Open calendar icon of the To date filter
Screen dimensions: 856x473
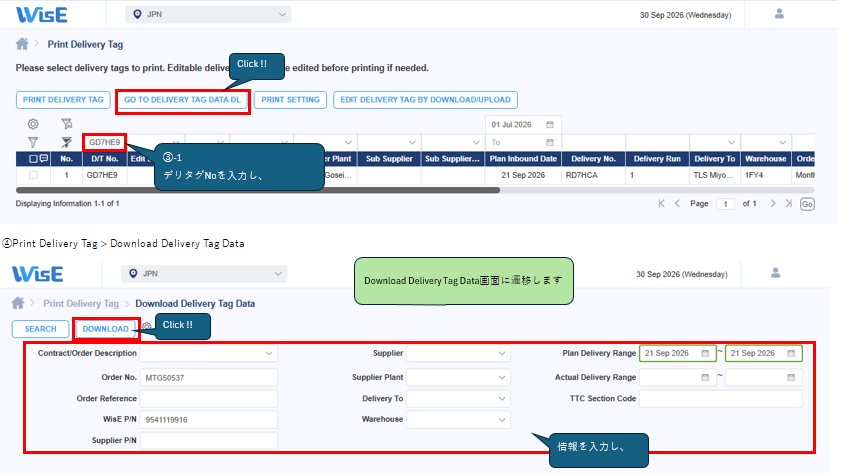tap(550, 143)
